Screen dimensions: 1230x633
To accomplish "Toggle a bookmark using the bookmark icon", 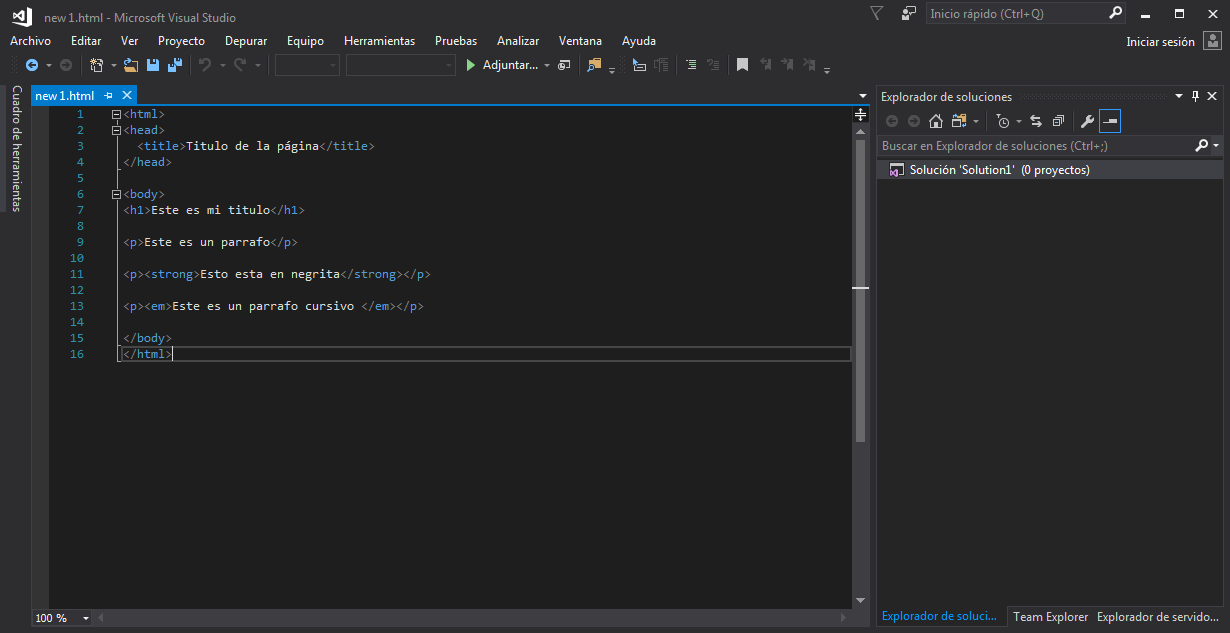I will 744,64.
